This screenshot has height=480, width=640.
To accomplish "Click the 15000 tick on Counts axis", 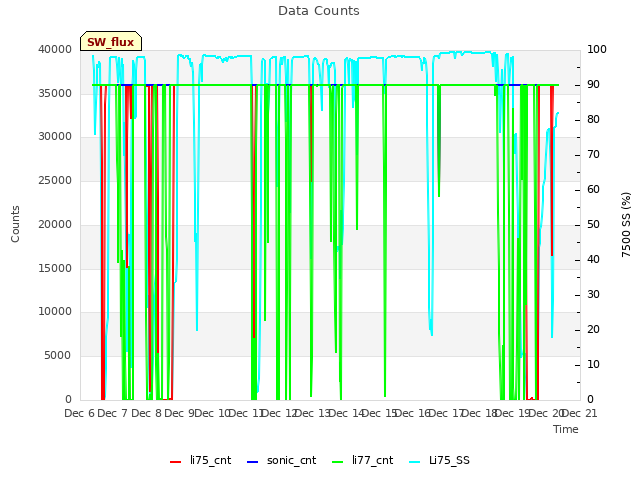I will (x=55, y=268).
